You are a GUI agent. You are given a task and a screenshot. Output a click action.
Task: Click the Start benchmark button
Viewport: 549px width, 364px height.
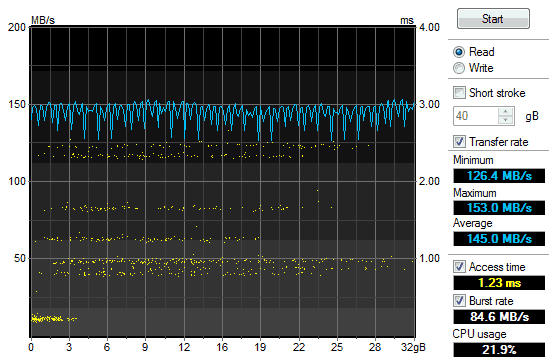pyautogui.click(x=493, y=19)
